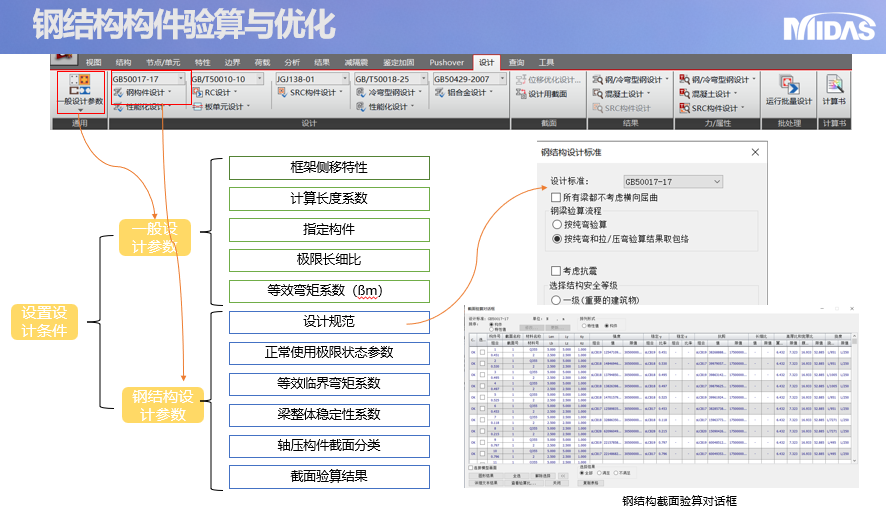The width and height of the screenshot is (886, 510).
Task: Switch to the 设计 ribbon tab
Action: tap(486, 62)
